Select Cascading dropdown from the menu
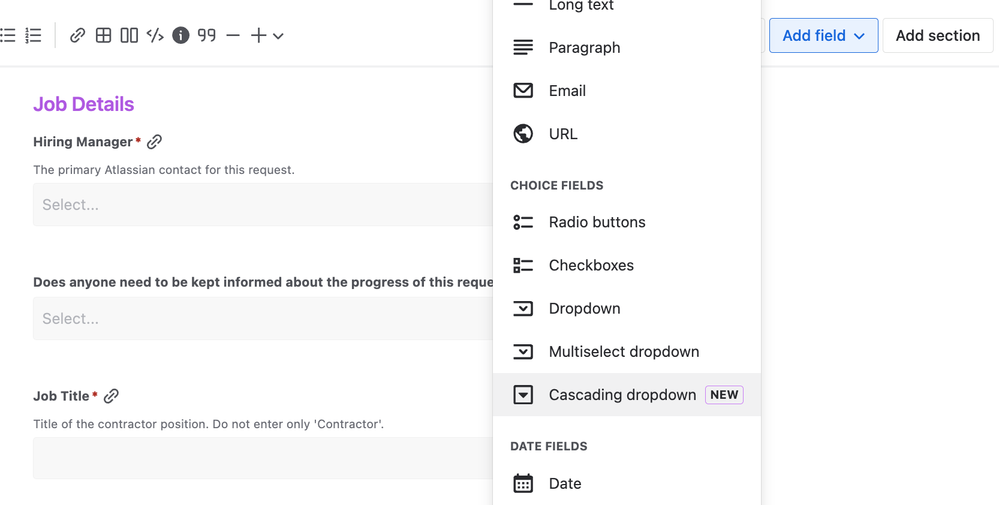The width and height of the screenshot is (999, 505). (622, 395)
